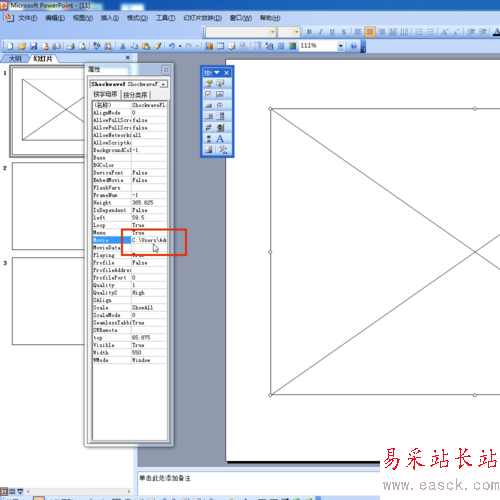This screenshot has height=500, width=500.
Task: Click the Color/Grayscale icon
Action: [292, 46]
